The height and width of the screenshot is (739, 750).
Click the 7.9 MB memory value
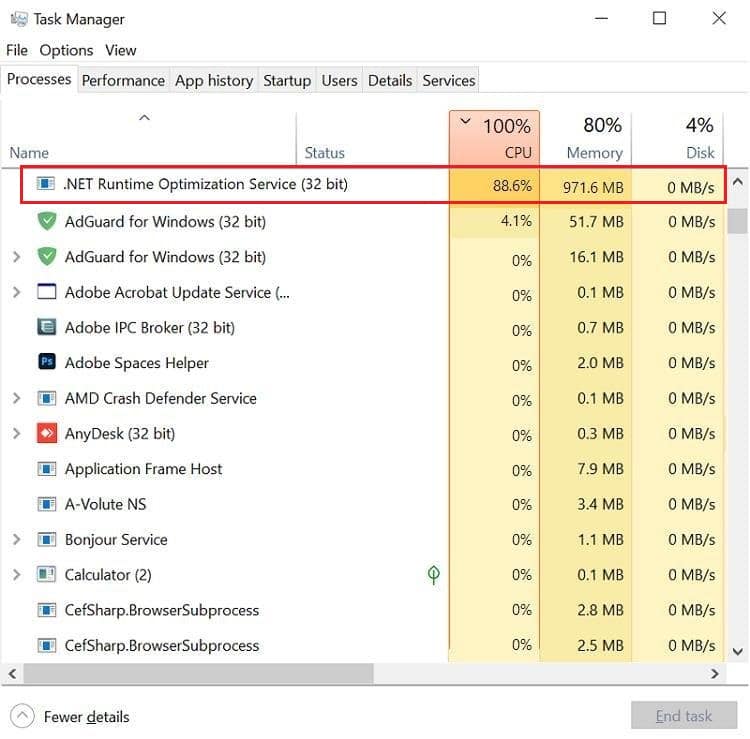600,469
